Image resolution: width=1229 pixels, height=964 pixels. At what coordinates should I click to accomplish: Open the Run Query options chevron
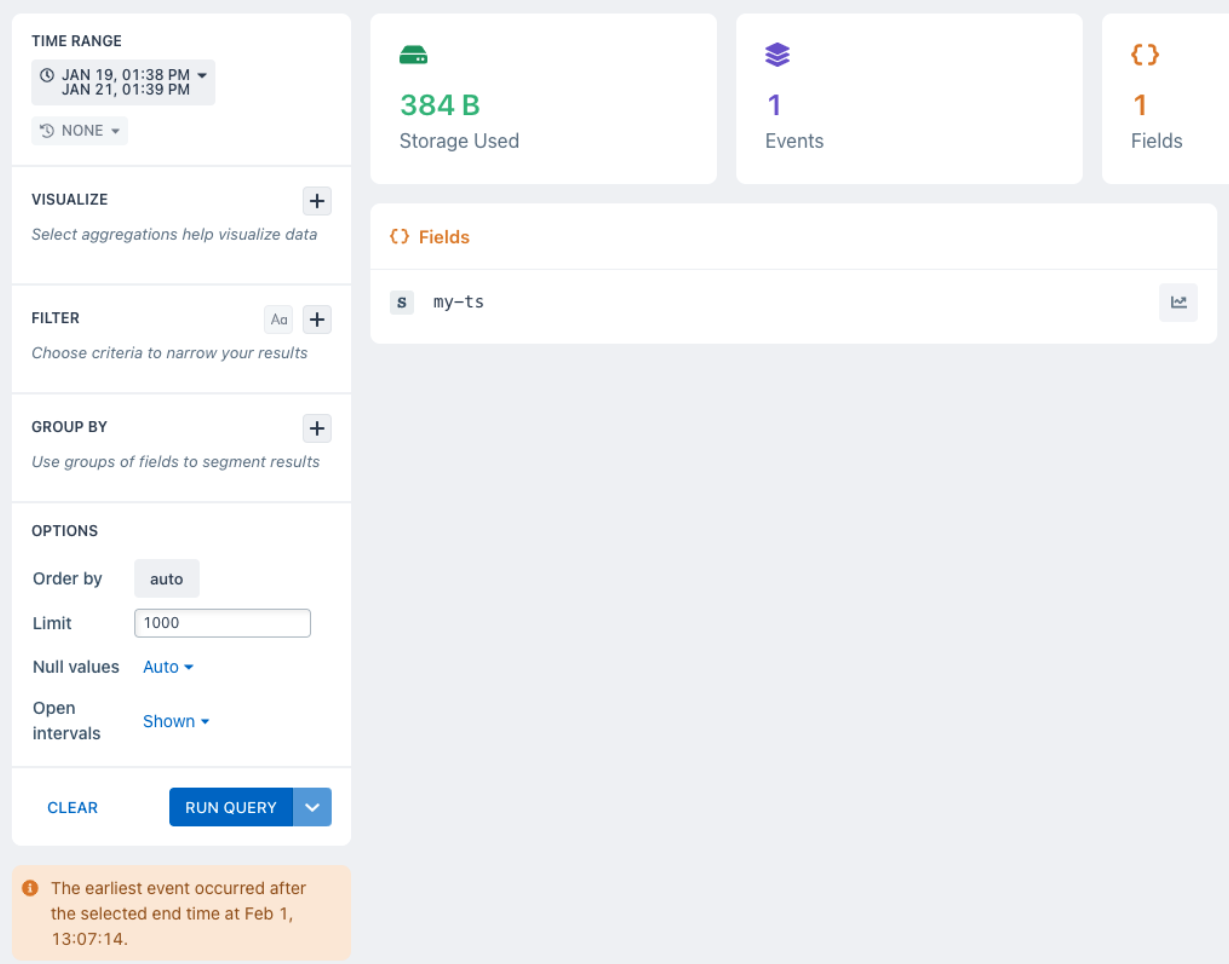(x=312, y=807)
